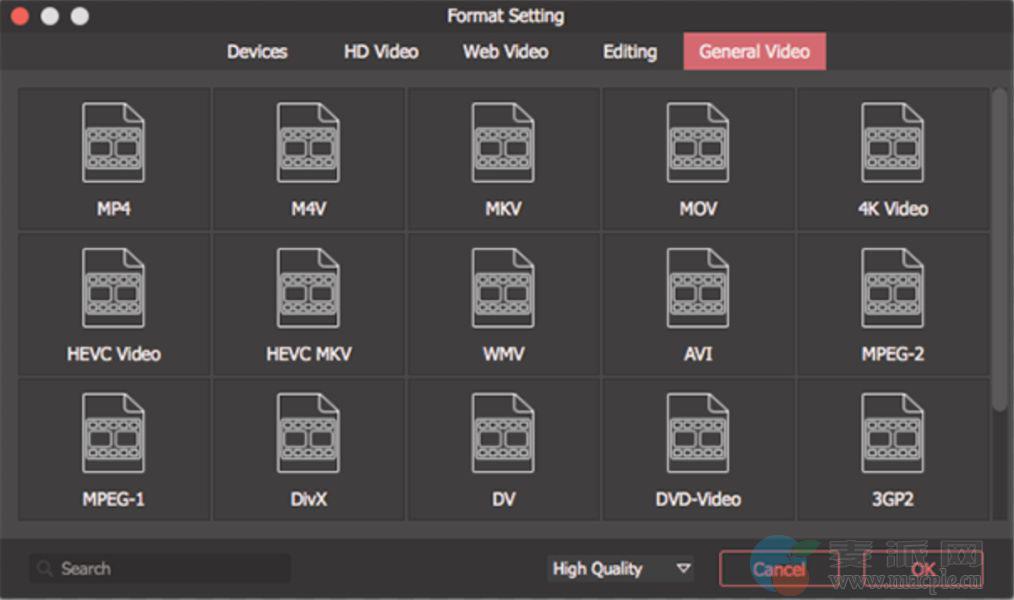Pick the MKV video format
The height and width of the screenshot is (600, 1014).
pos(503,145)
